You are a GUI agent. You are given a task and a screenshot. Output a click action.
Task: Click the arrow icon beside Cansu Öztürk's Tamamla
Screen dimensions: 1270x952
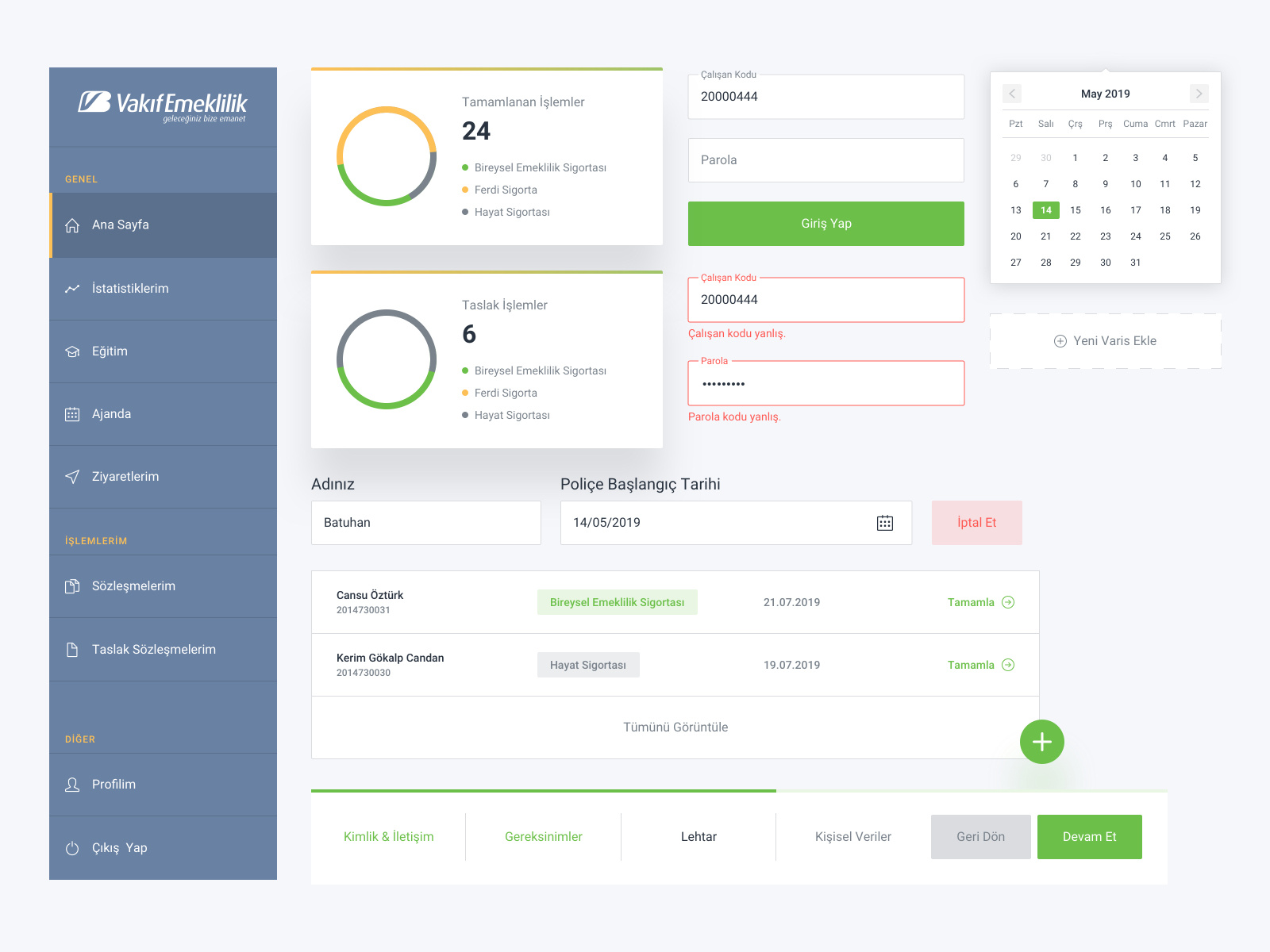point(1008,602)
